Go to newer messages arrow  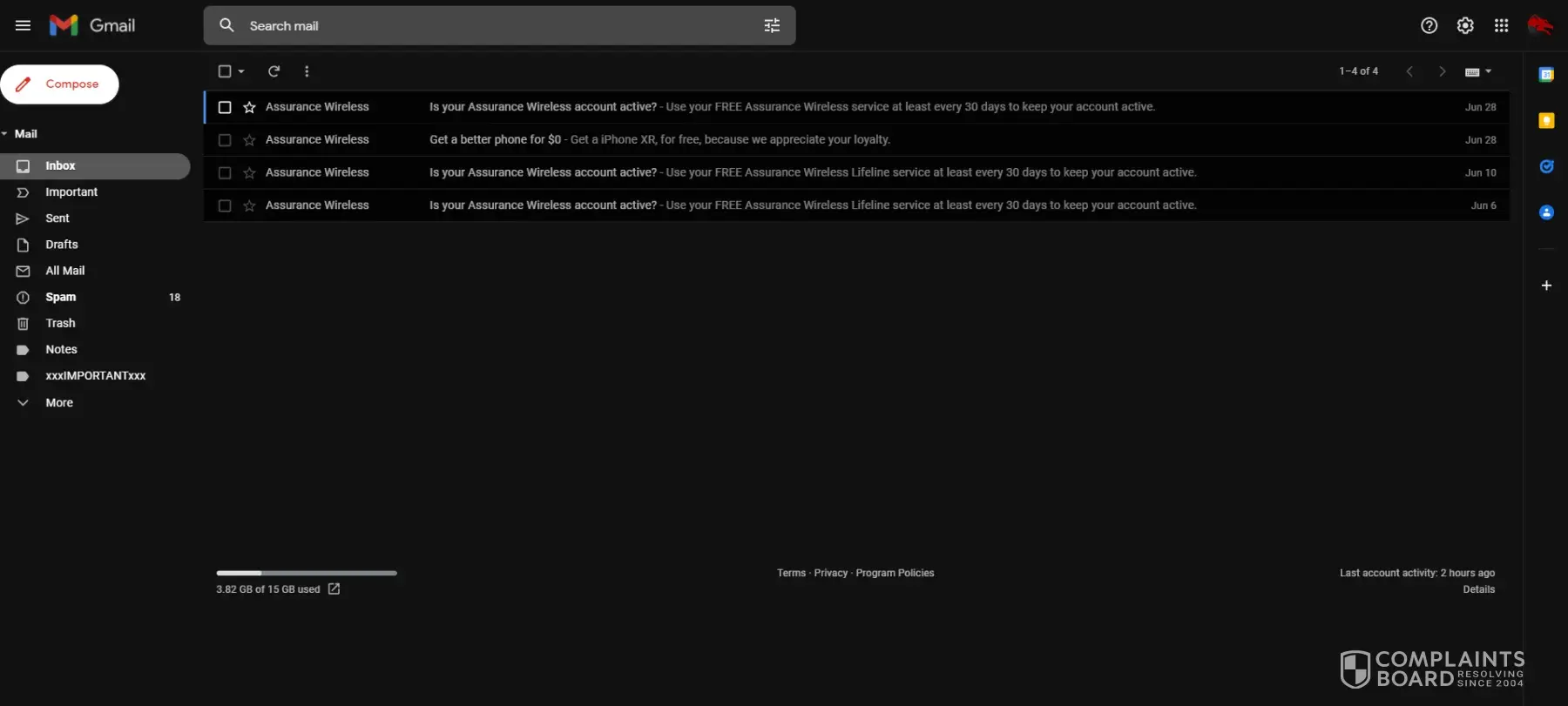[x=1409, y=71]
